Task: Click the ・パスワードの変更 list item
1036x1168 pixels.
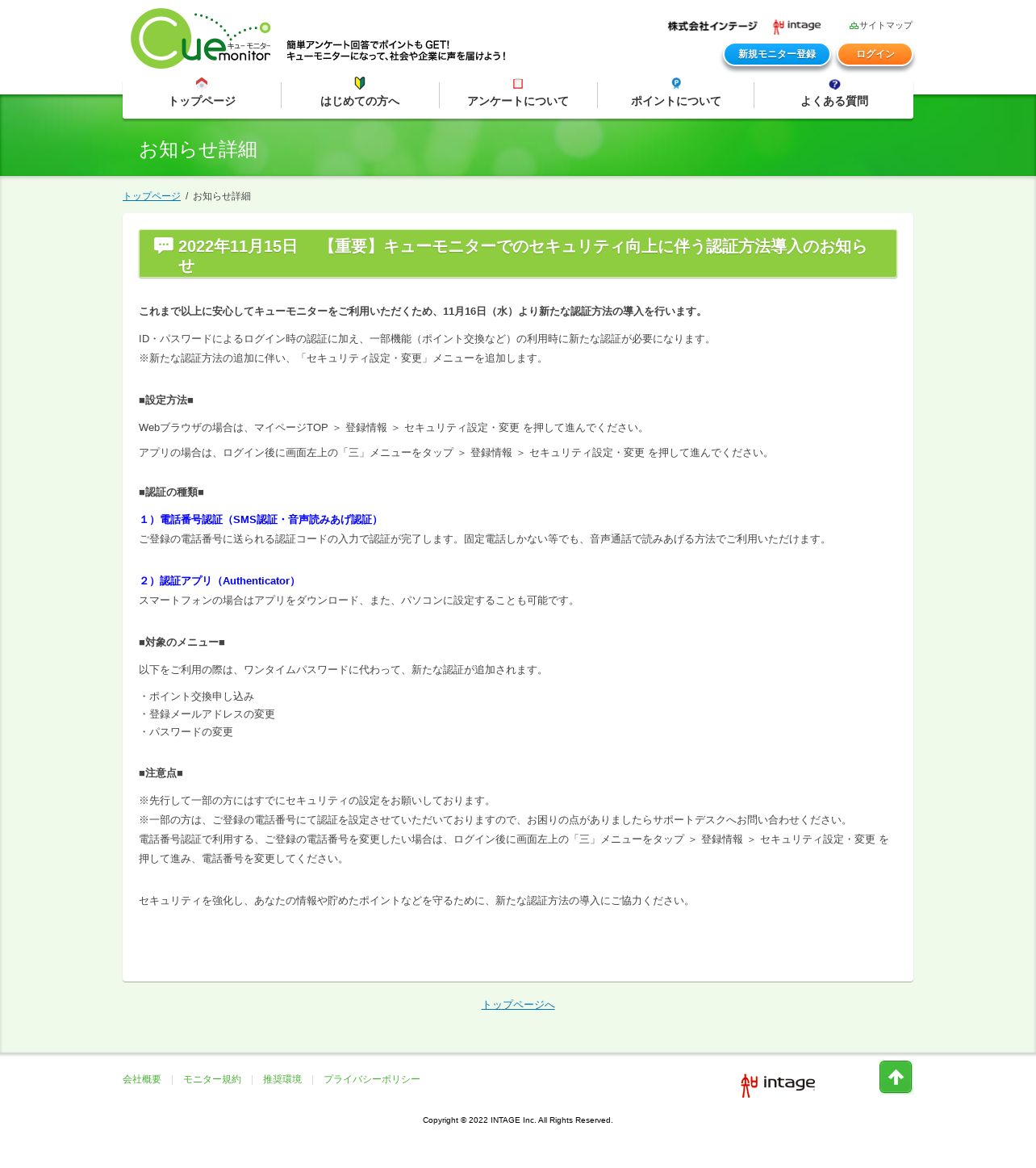Action: tap(186, 732)
